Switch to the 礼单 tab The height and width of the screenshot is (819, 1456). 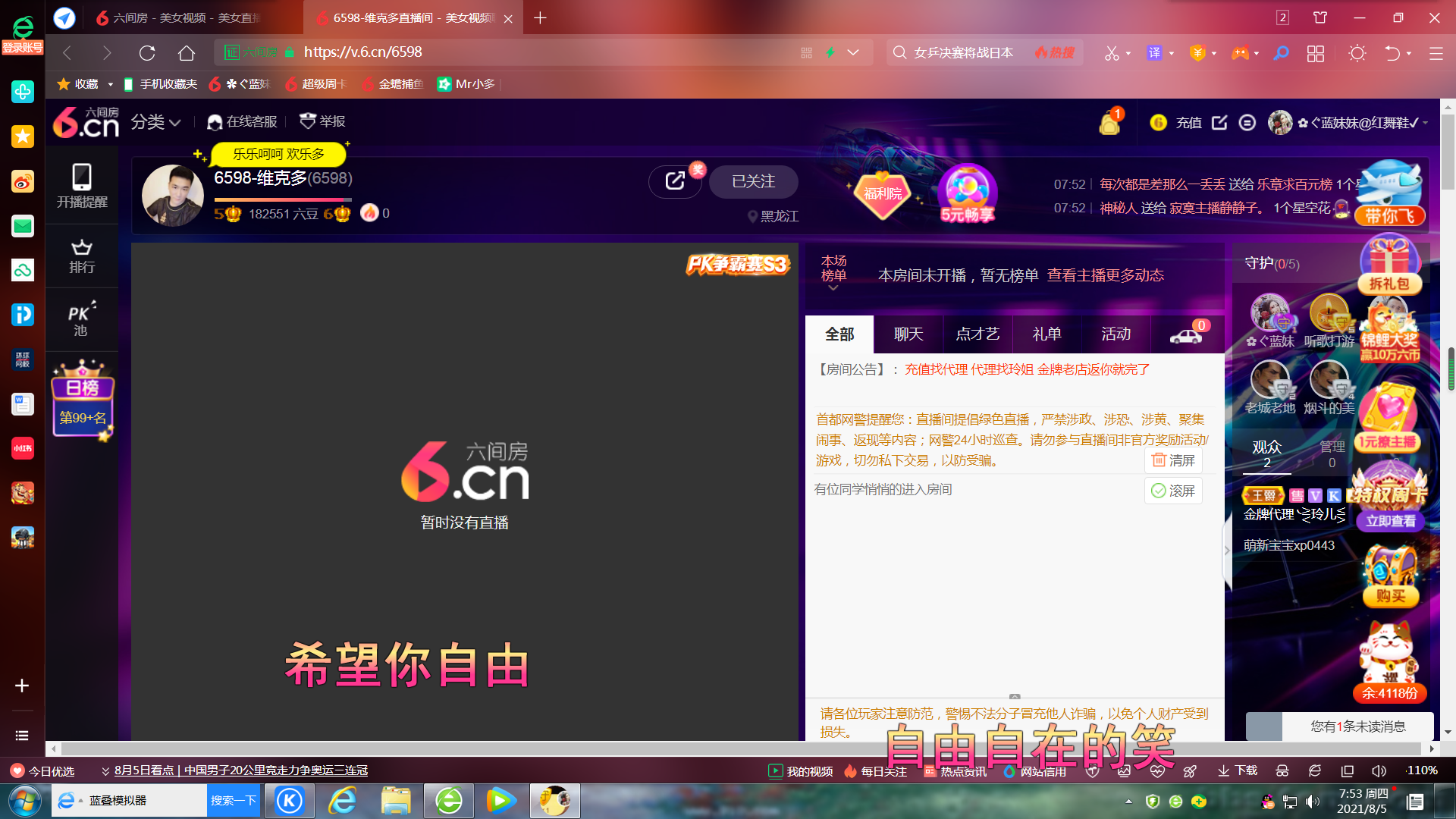[1046, 334]
